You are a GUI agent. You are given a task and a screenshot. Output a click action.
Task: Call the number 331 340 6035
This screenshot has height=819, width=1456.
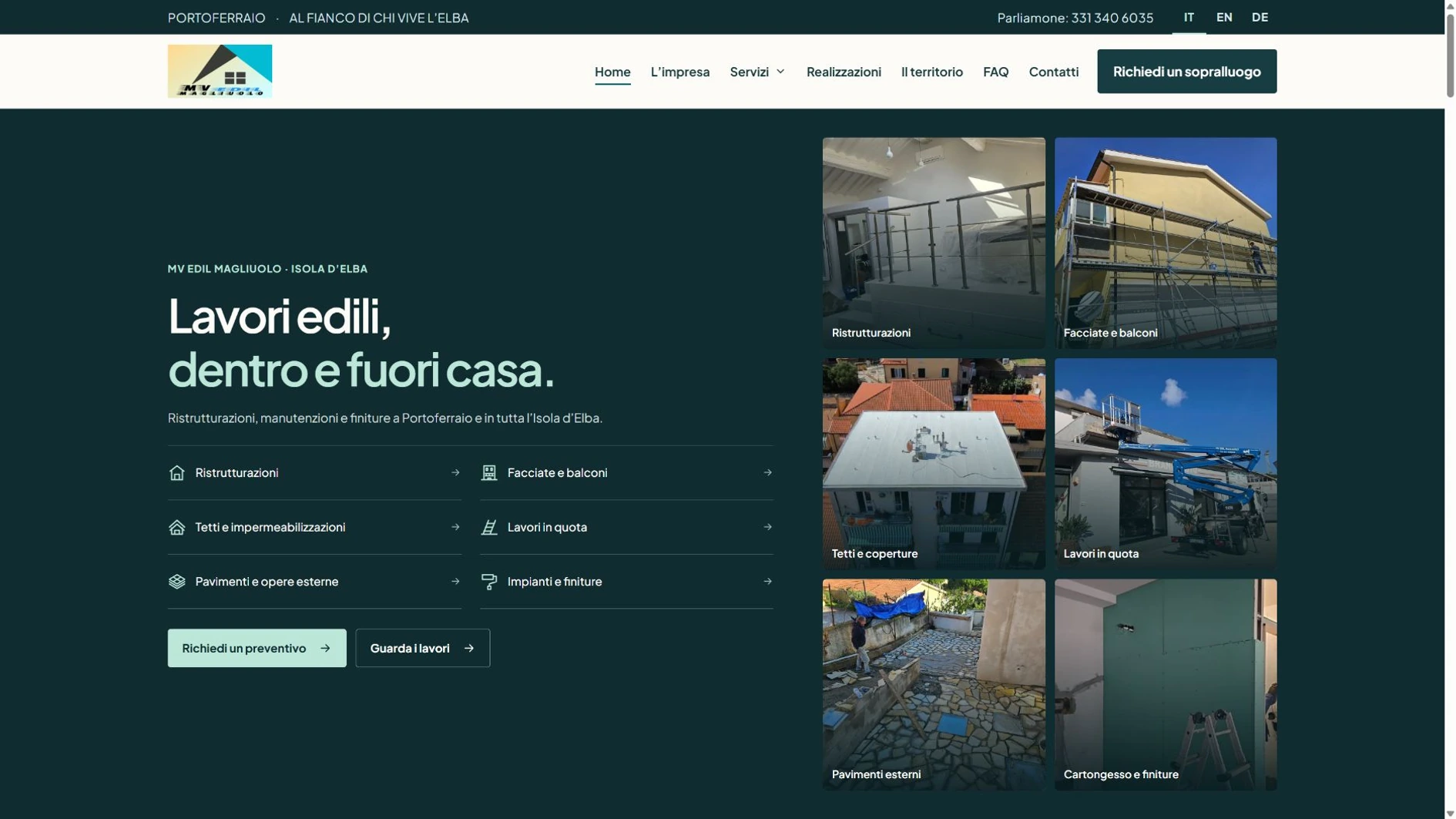pyautogui.click(x=1112, y=18)
